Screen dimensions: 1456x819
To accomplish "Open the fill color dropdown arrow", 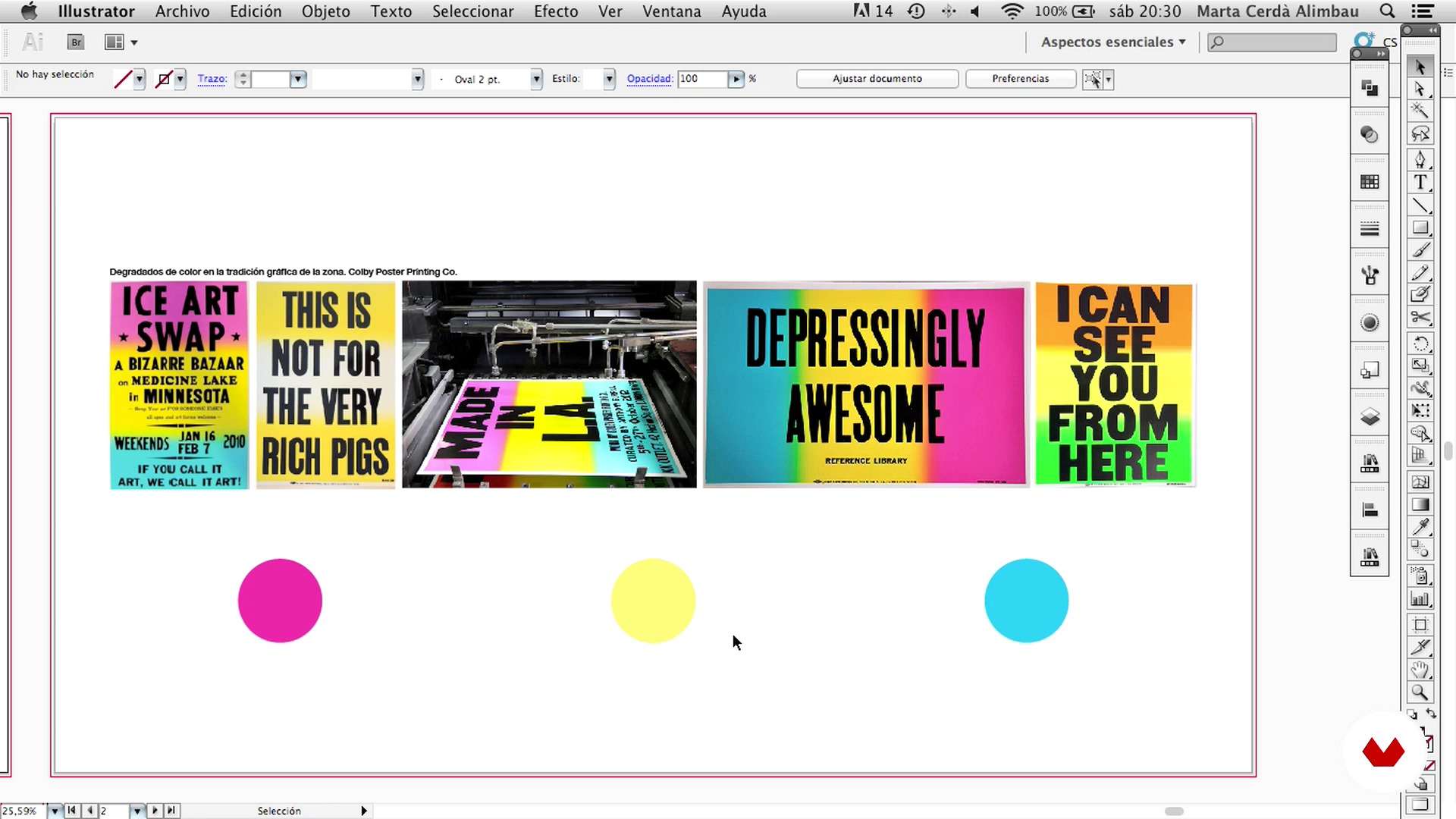I will tap(140, 79).
